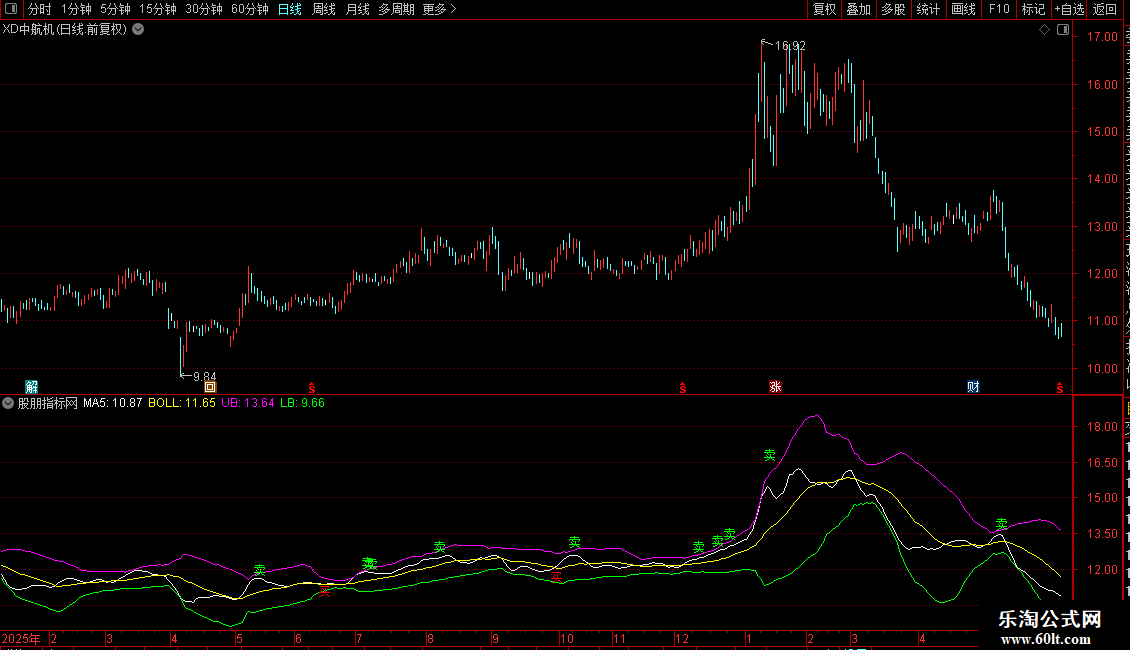
Task: Toggle the sidebar panel icon at top-left
Action: [x=11, y=9]
